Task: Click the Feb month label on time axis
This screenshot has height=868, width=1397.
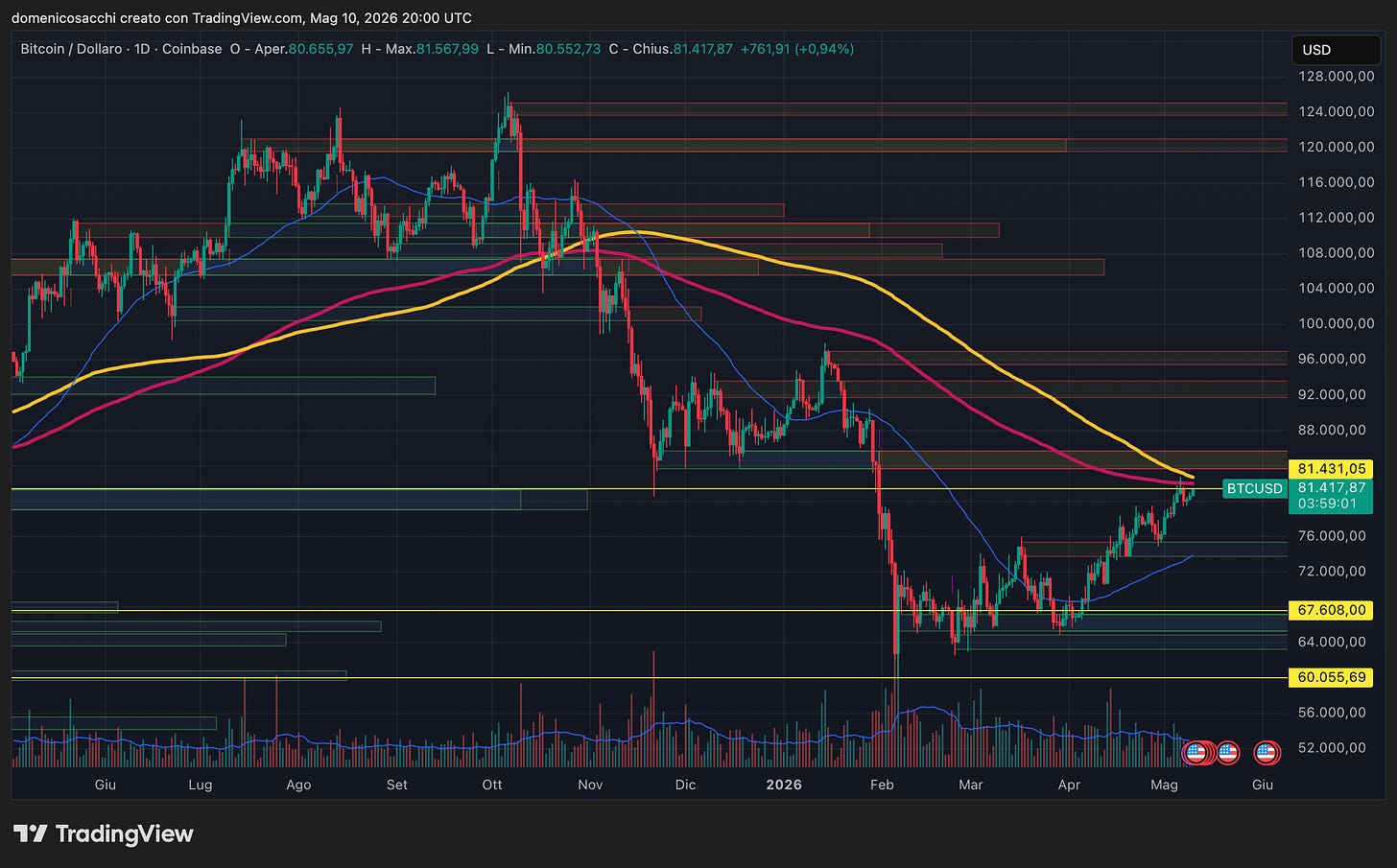Action: [x=882, y=785]
